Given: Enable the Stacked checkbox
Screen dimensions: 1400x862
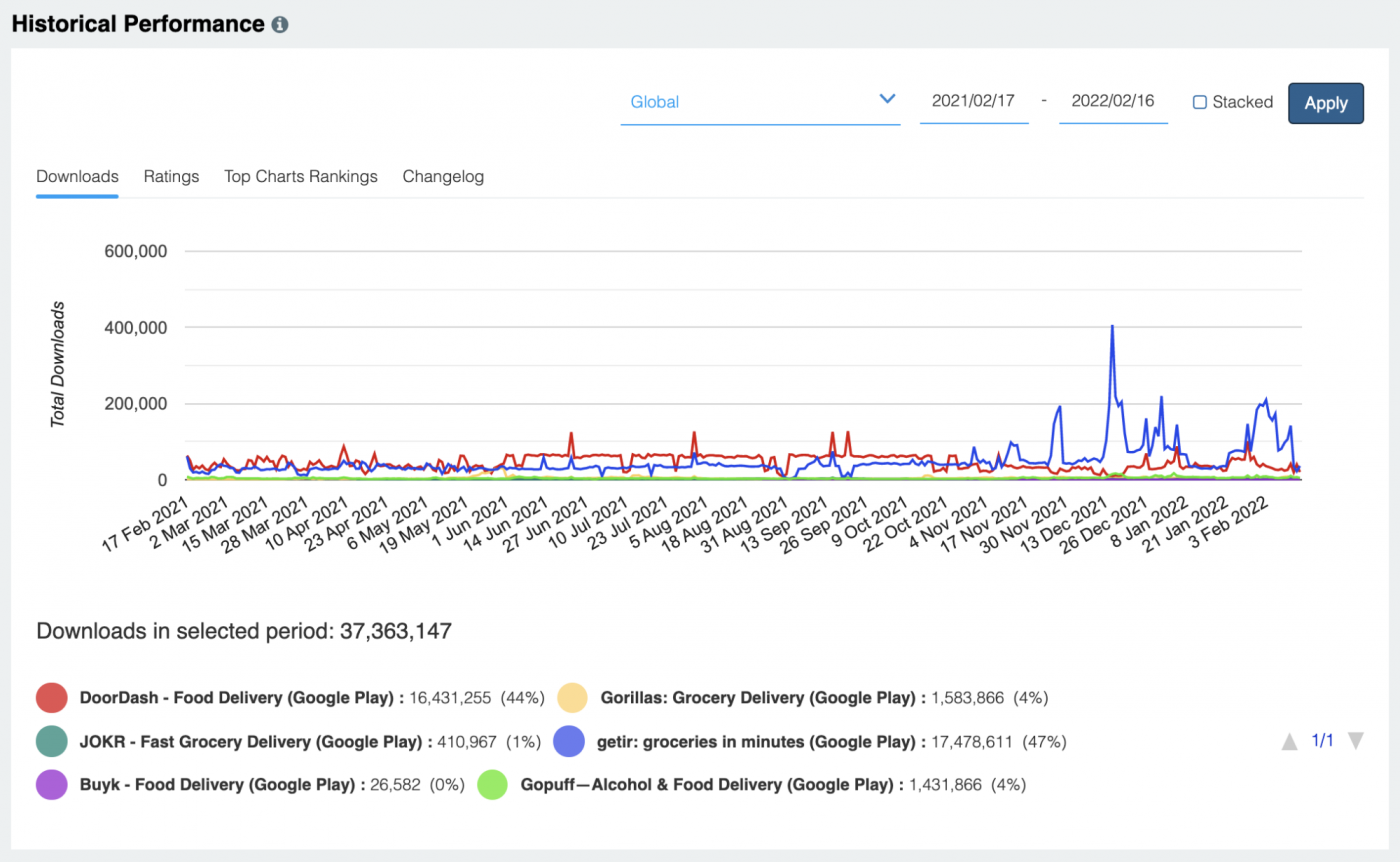Looking at the screenshot, I should coord(1200,102).
